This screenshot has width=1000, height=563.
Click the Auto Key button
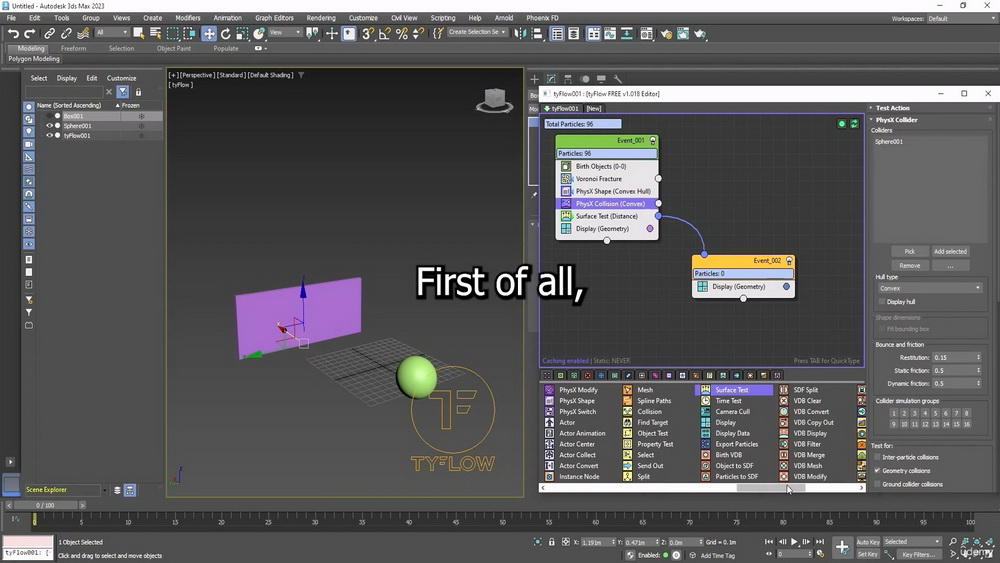(867, 541)
